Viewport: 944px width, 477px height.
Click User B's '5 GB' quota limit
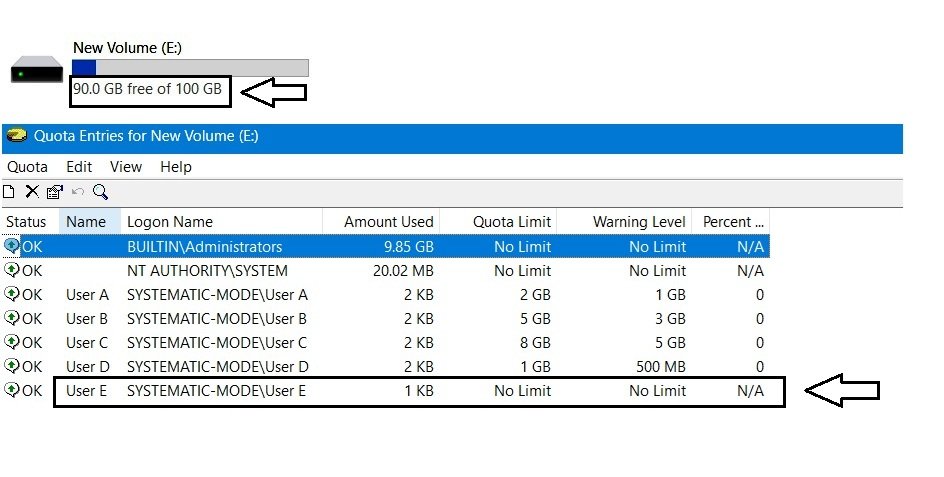click(535, 319)
